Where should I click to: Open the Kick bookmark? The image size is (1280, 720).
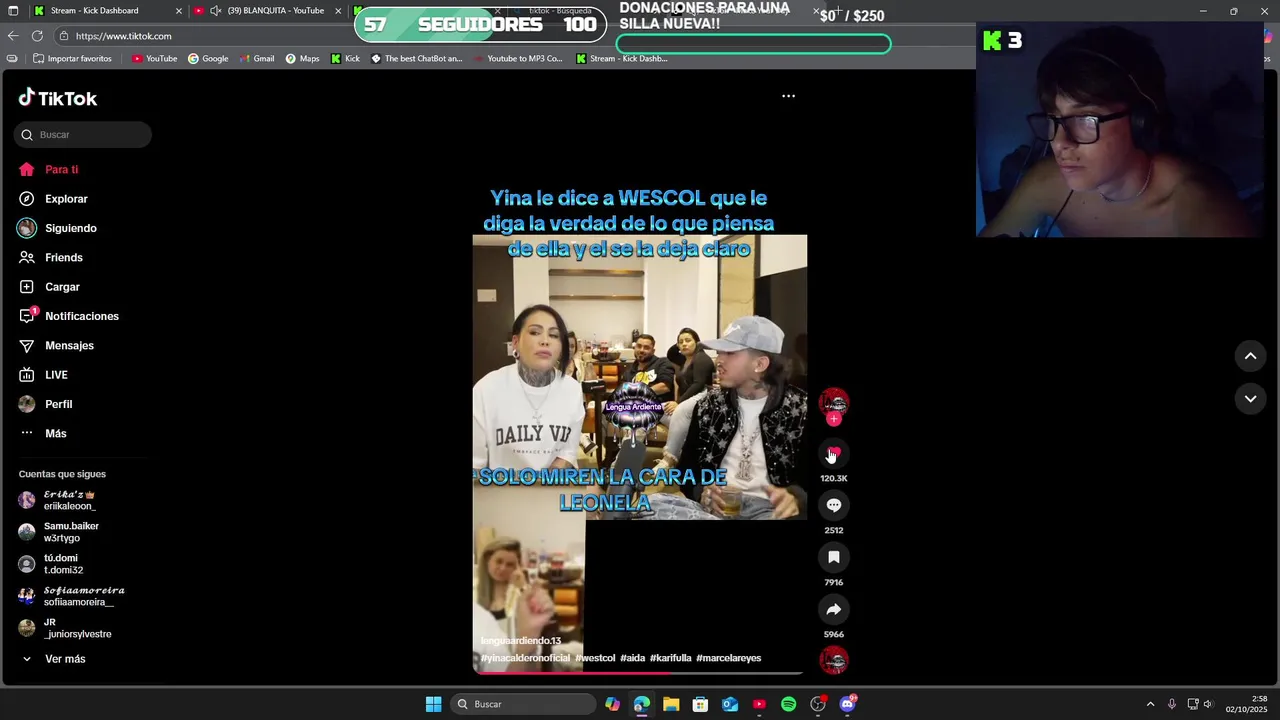coord(345,59)
